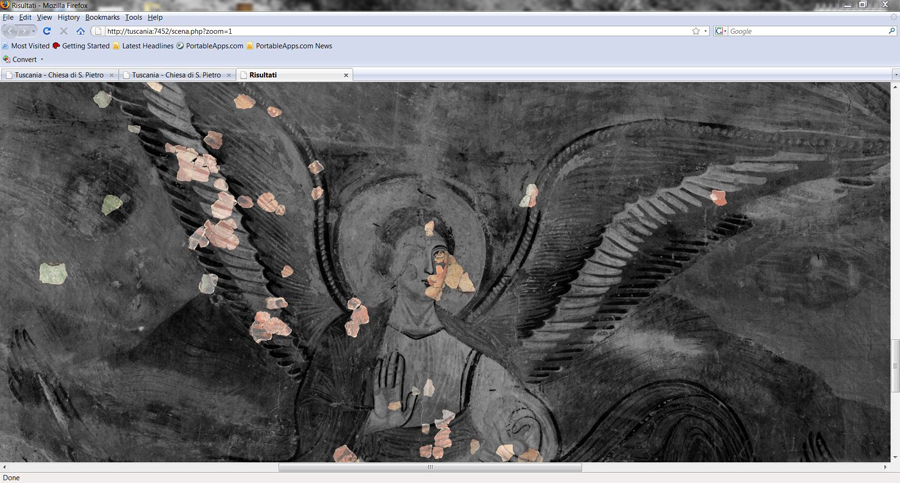Open the View menu

pos(44,17)
